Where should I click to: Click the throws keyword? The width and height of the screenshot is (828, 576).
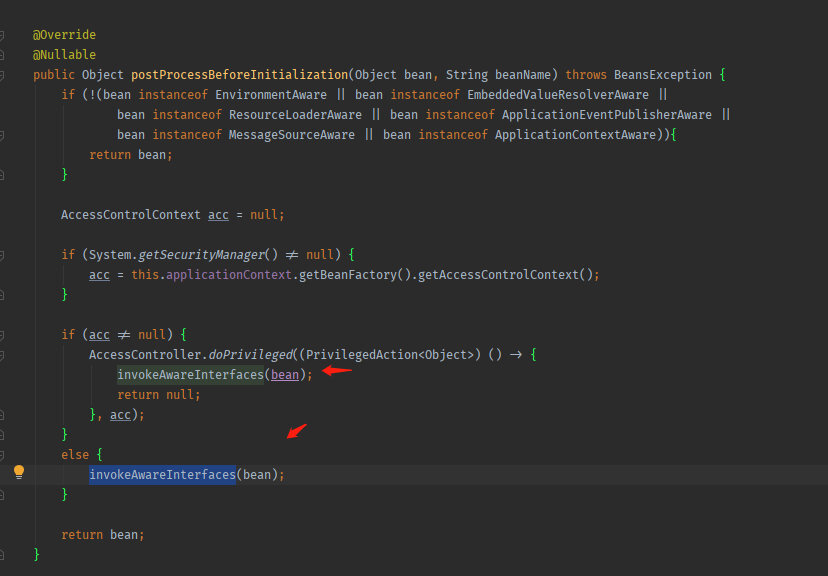click(x=586, y=75)
